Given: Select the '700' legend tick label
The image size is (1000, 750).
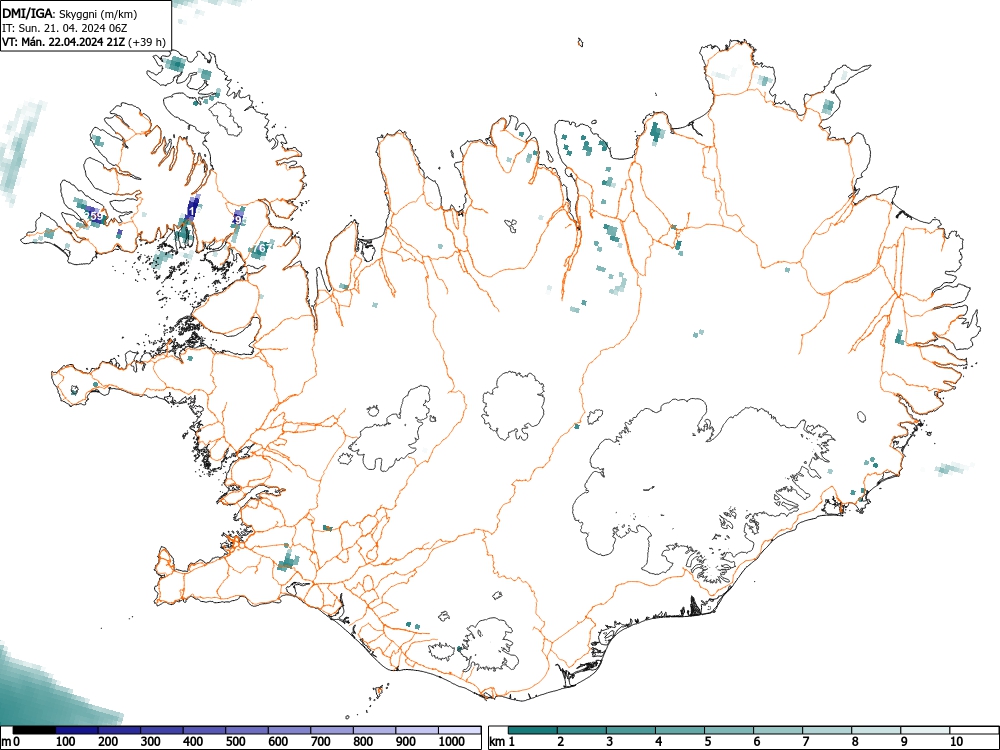Looking at the screenshot, I should (x=321, y=741).
